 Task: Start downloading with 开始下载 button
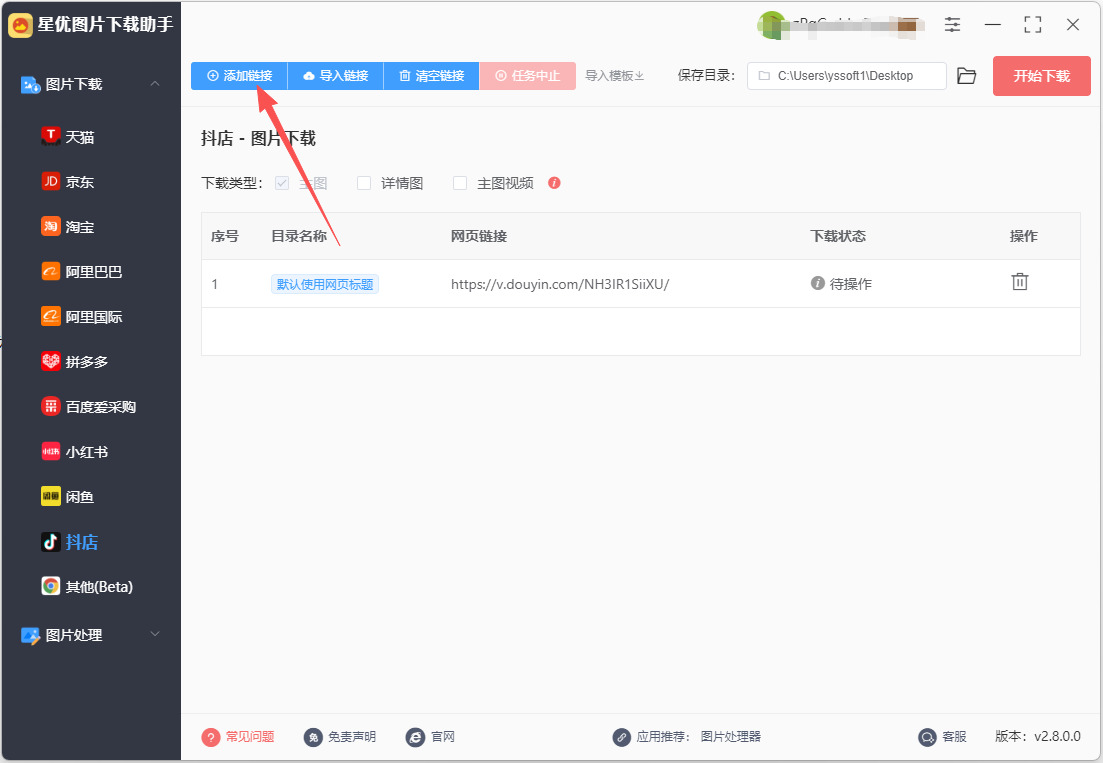click(1041, 76)
